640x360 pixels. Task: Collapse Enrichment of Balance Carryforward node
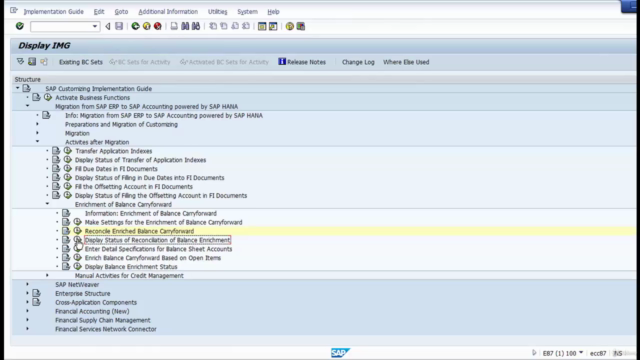pyautogui.click(x=47, y=204)
